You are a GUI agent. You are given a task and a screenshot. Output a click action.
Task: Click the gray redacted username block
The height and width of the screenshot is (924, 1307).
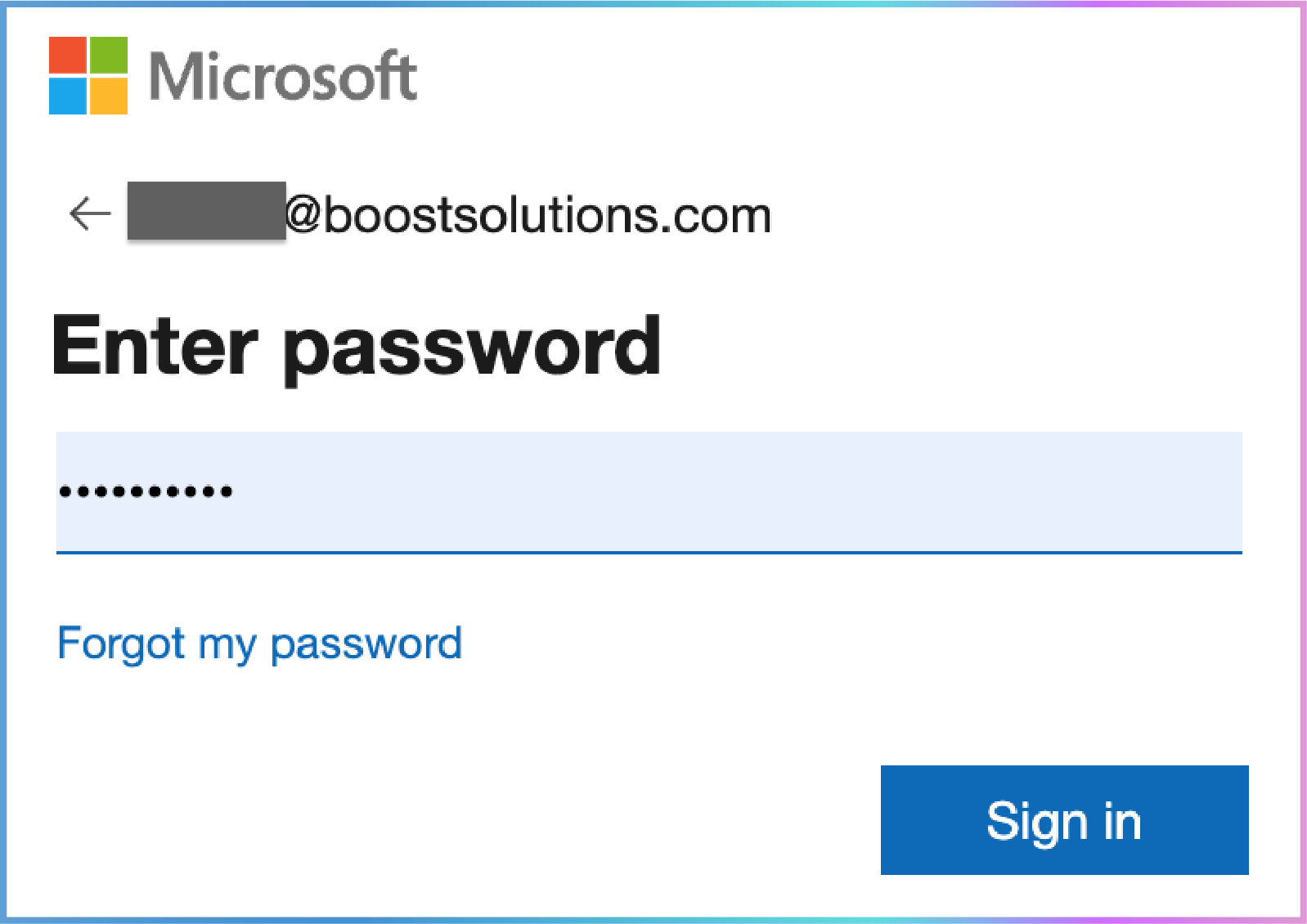click(x=206, y=211)
